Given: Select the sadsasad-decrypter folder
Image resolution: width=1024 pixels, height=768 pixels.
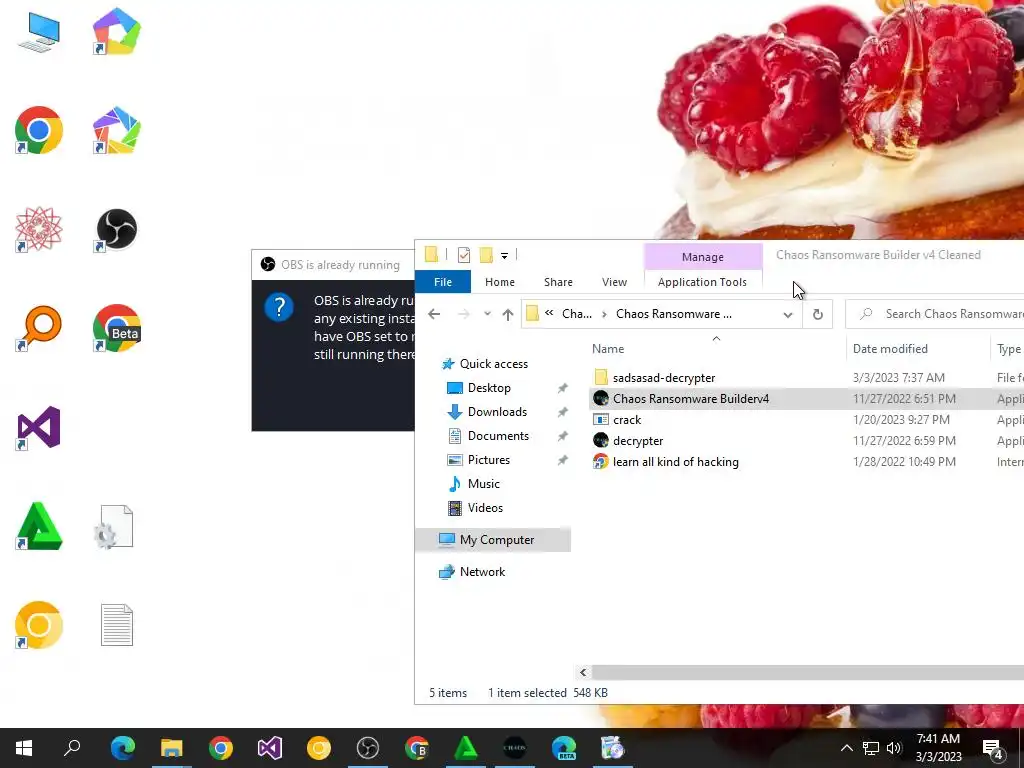Looking at the screenshot, I should click(x=664, y=377).
